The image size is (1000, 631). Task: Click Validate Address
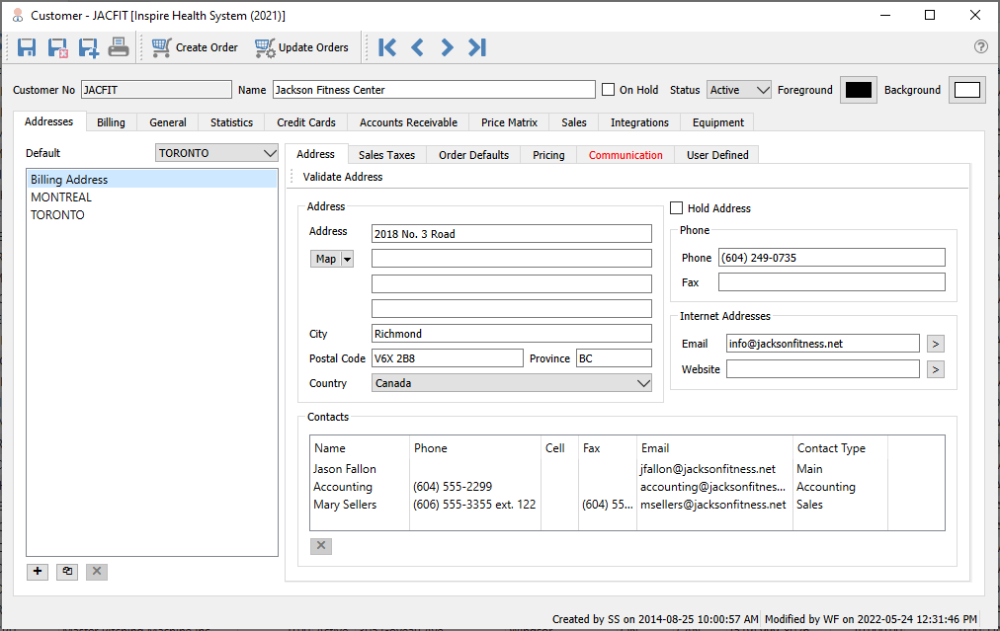pos(342,177)
